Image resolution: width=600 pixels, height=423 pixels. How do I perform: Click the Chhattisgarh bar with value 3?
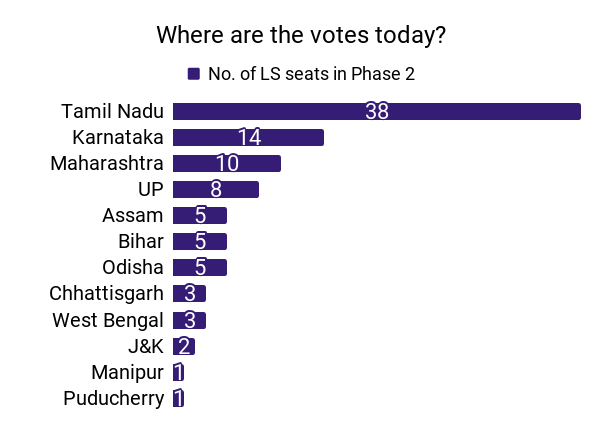click(189, 293)
